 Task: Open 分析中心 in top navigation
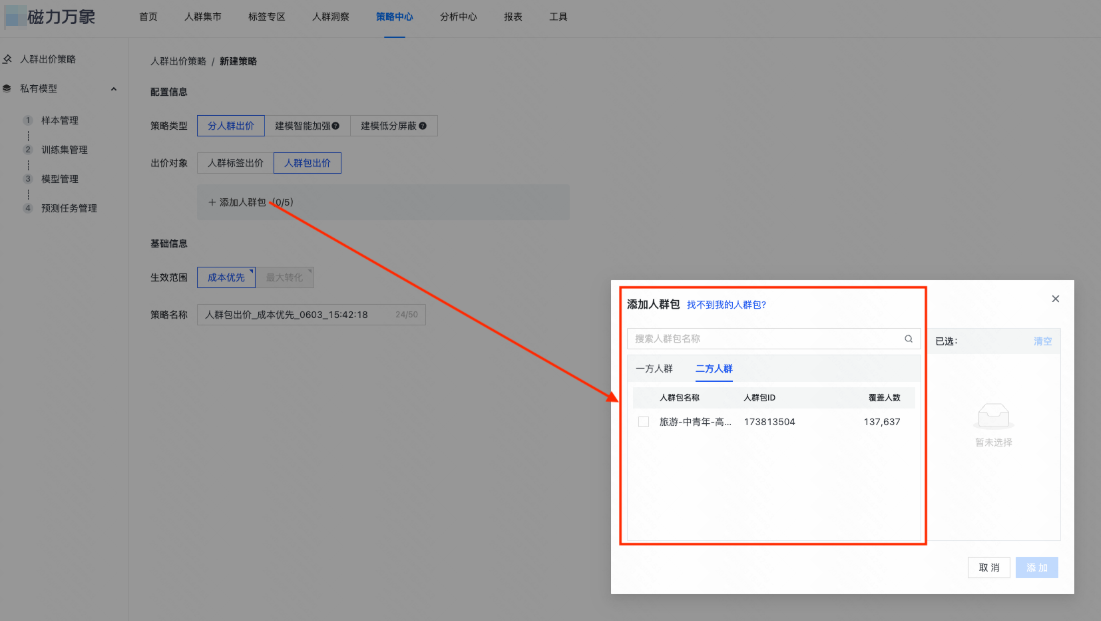coord(458,17)
